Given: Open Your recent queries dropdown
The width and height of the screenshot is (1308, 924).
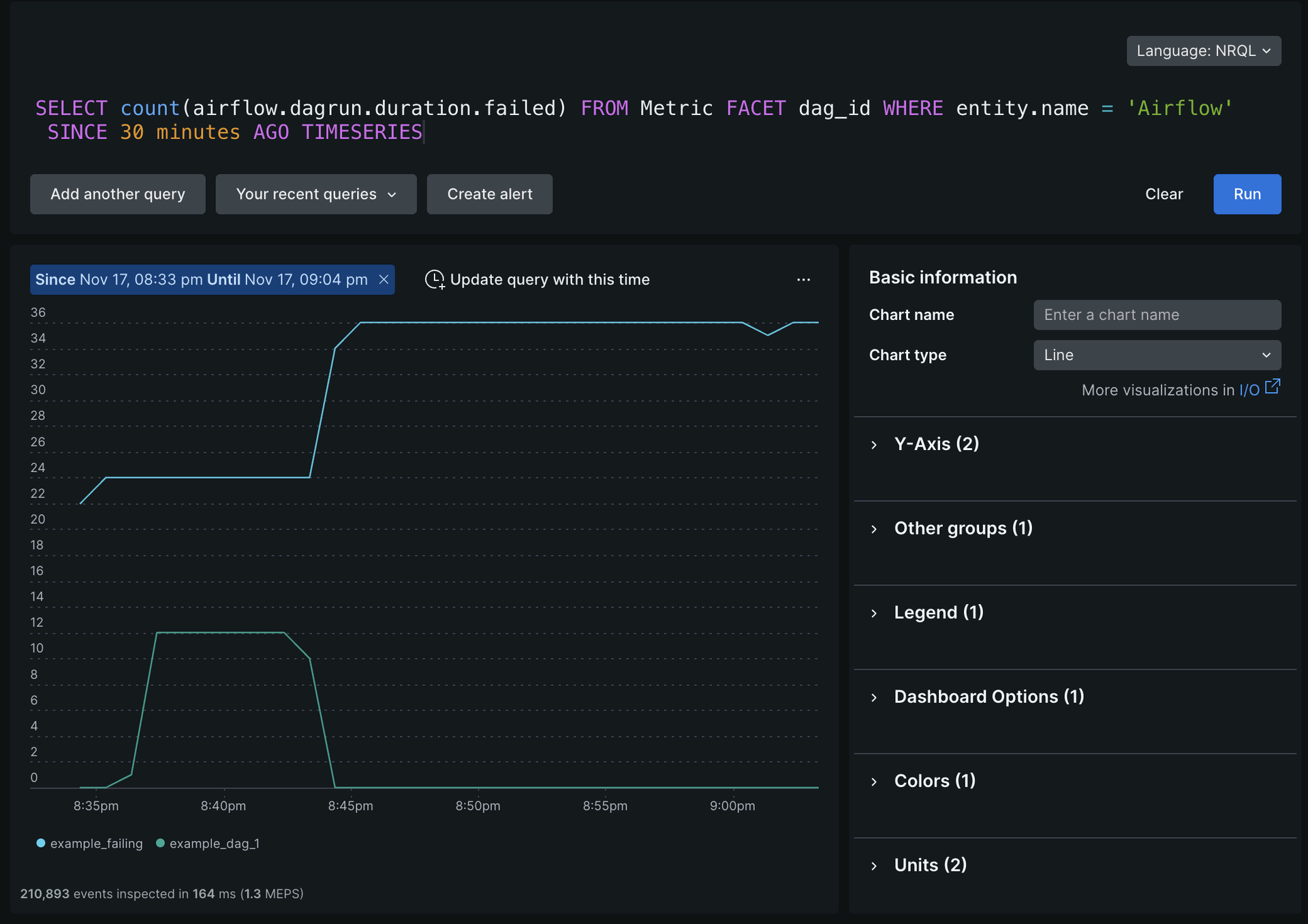Looking at the screenshot, I should (315, 195).
